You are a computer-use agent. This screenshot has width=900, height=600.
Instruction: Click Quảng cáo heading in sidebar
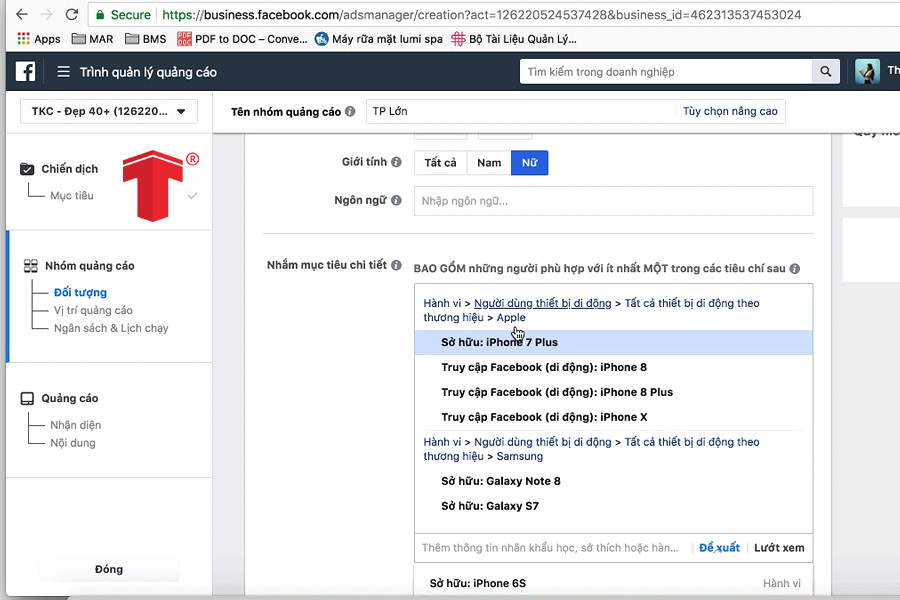pyautogui.click(x=69, y=398)
